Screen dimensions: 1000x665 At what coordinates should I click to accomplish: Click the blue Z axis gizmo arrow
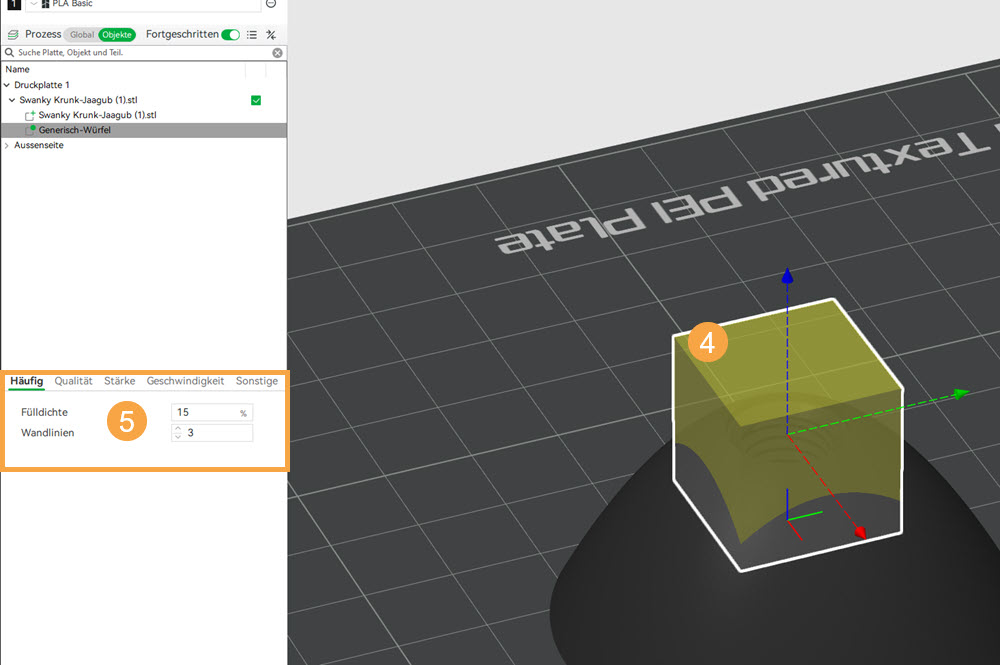[787, 275]
